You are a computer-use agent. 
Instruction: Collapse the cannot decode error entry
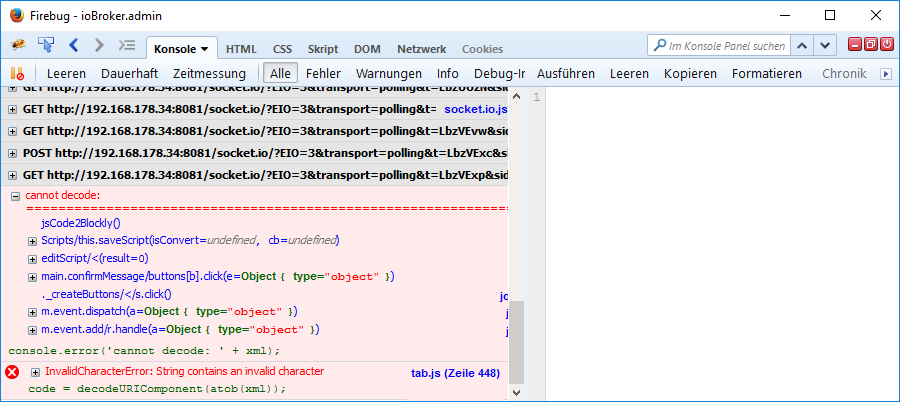(x=16, y=196)
